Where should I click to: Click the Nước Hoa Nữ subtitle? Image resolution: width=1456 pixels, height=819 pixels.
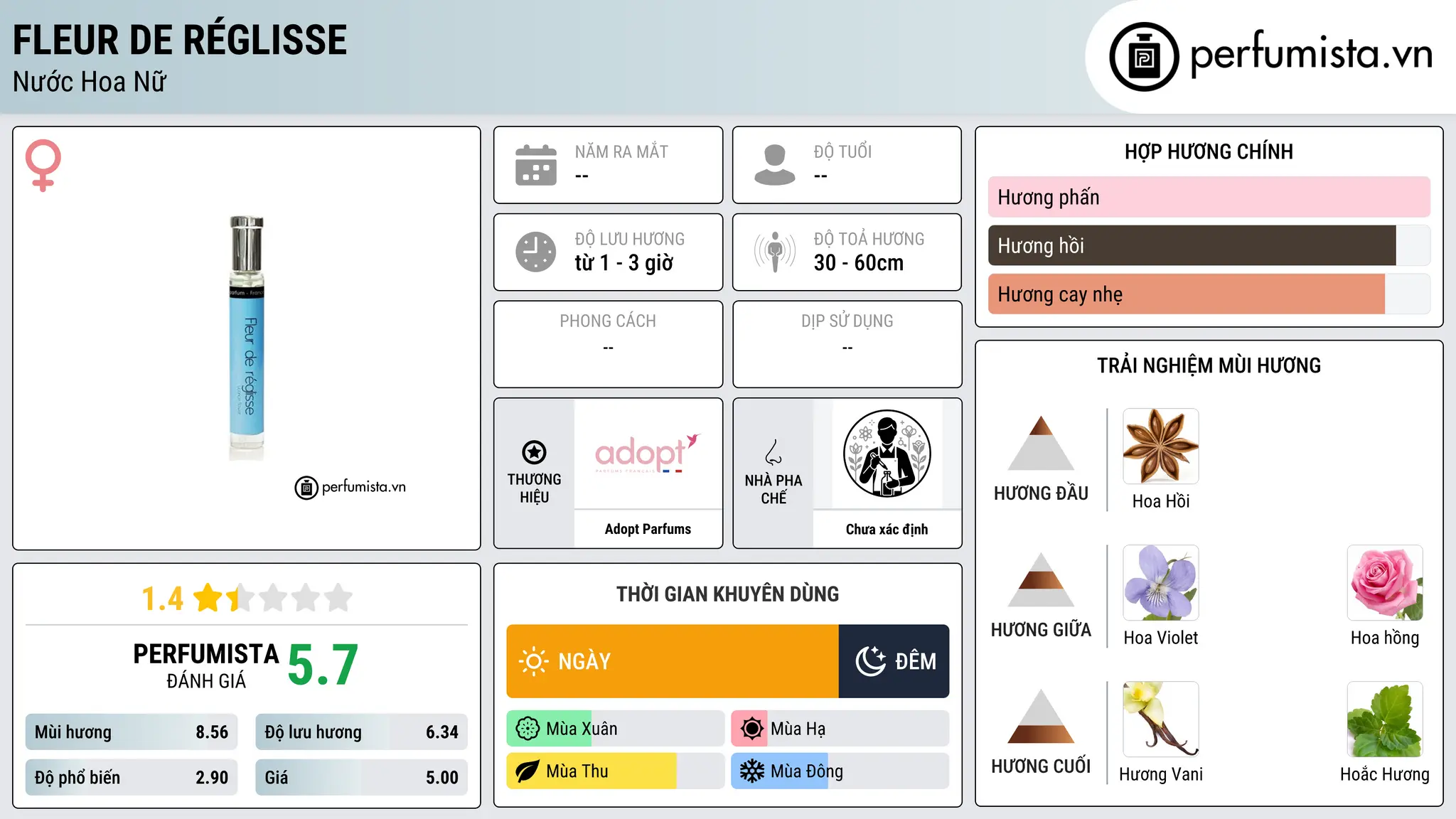pyautogui.click(x=90, y=82)
